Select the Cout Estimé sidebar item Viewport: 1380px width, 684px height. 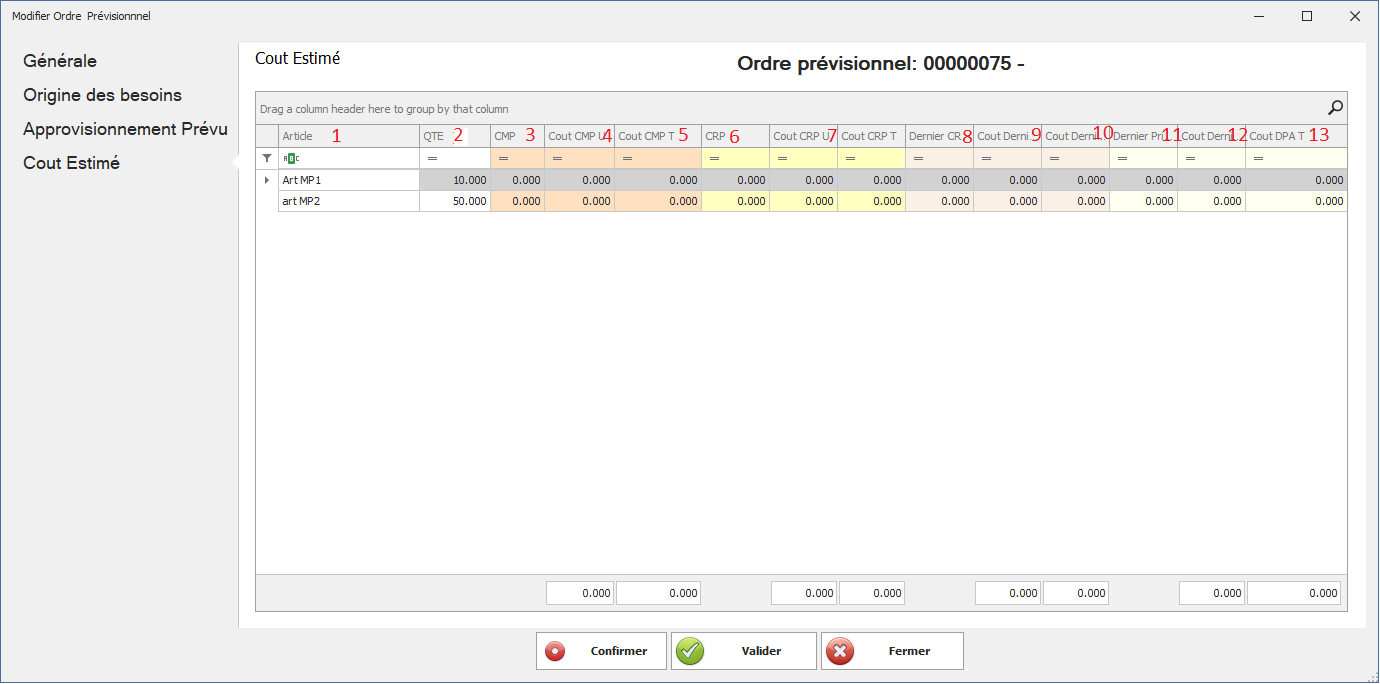point(71,163)
